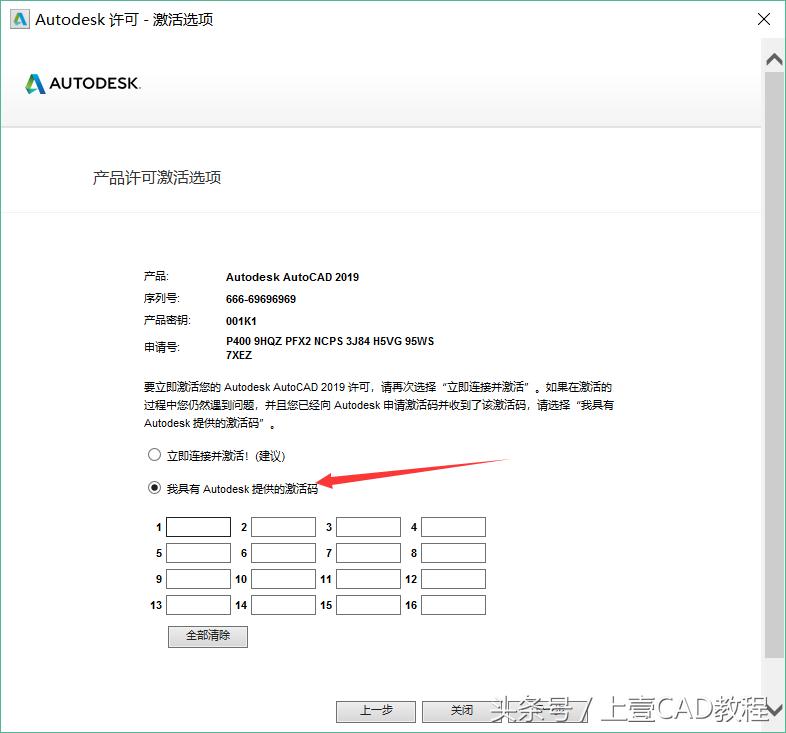Click activation code field 8
Image resolution: width=786 pixels, height=733 pixels.
[x=453, y=553]
